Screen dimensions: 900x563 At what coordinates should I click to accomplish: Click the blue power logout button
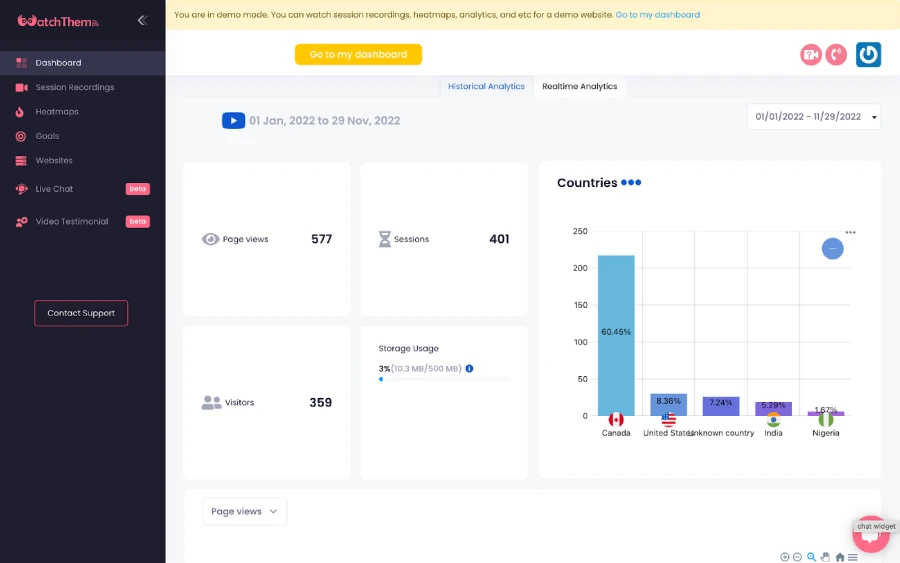pos(868,55)
